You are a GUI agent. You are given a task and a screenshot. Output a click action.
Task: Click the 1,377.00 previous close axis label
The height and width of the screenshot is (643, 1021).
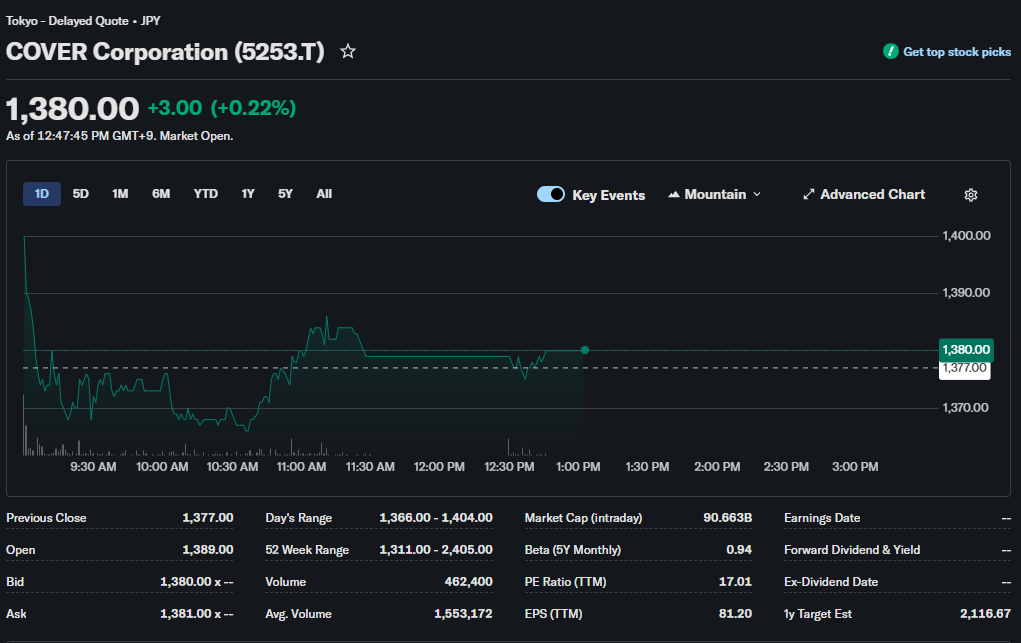(964, 369)
